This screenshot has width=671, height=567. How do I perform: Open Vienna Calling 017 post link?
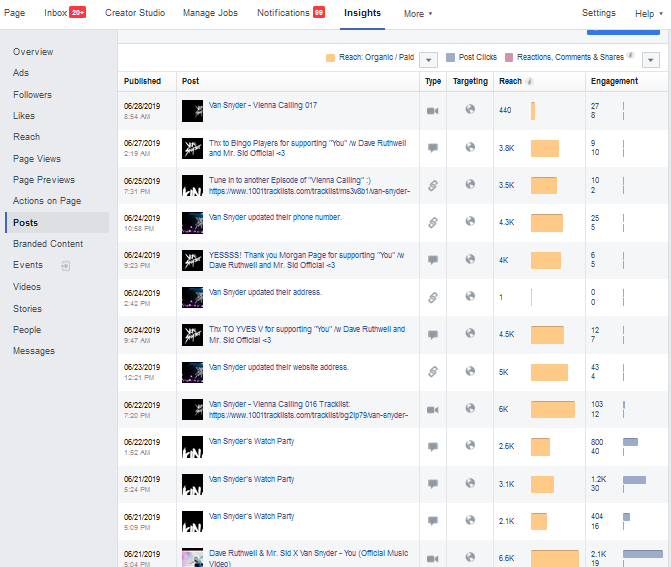tap(263, 105)
